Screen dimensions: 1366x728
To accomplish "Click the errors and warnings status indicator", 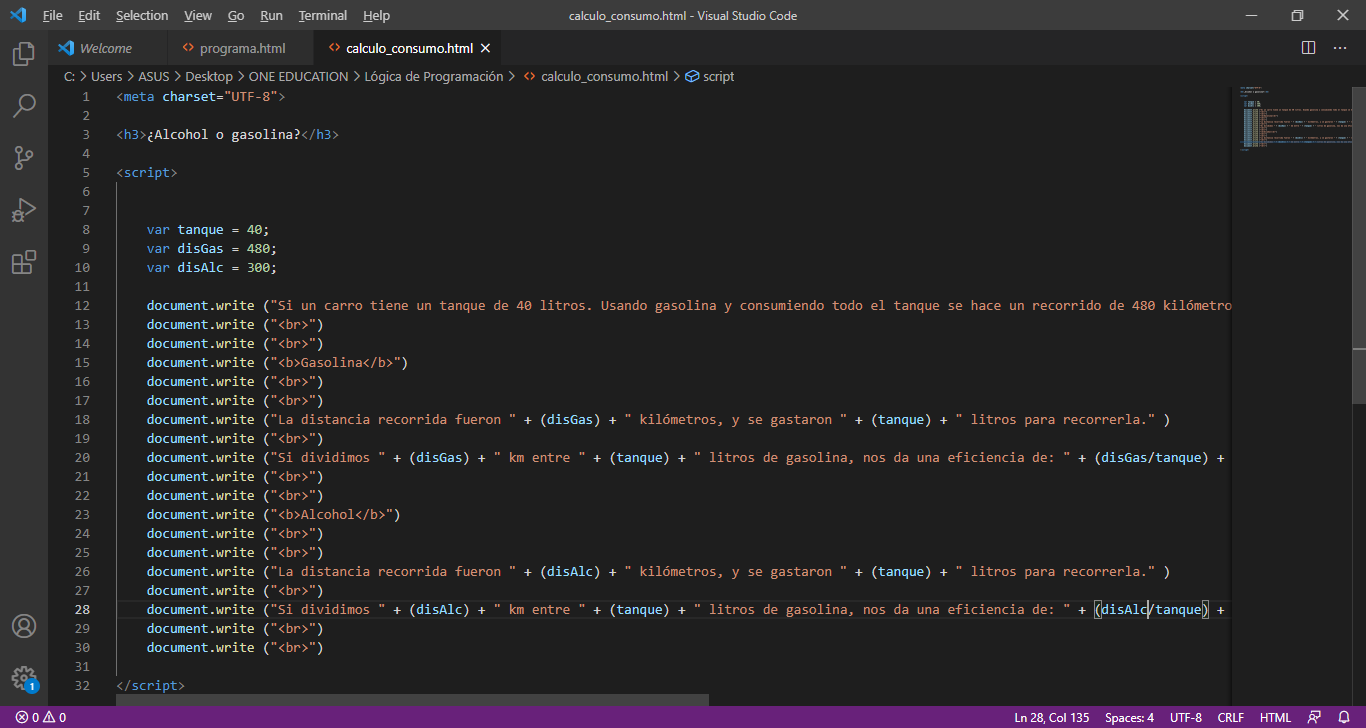I will [x=40, y=718].
